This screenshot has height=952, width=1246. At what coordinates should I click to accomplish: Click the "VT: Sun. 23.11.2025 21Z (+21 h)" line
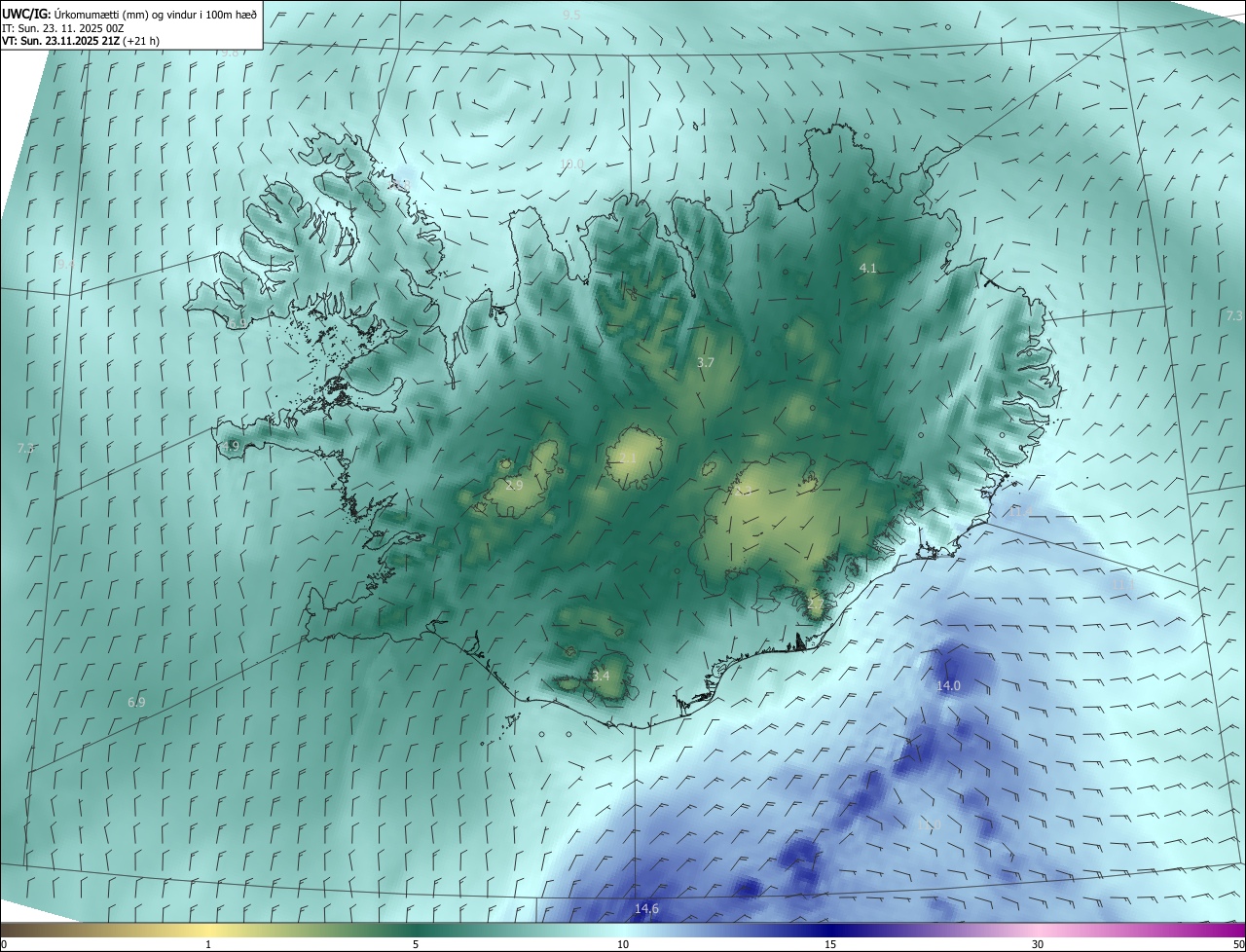point(81,41)
